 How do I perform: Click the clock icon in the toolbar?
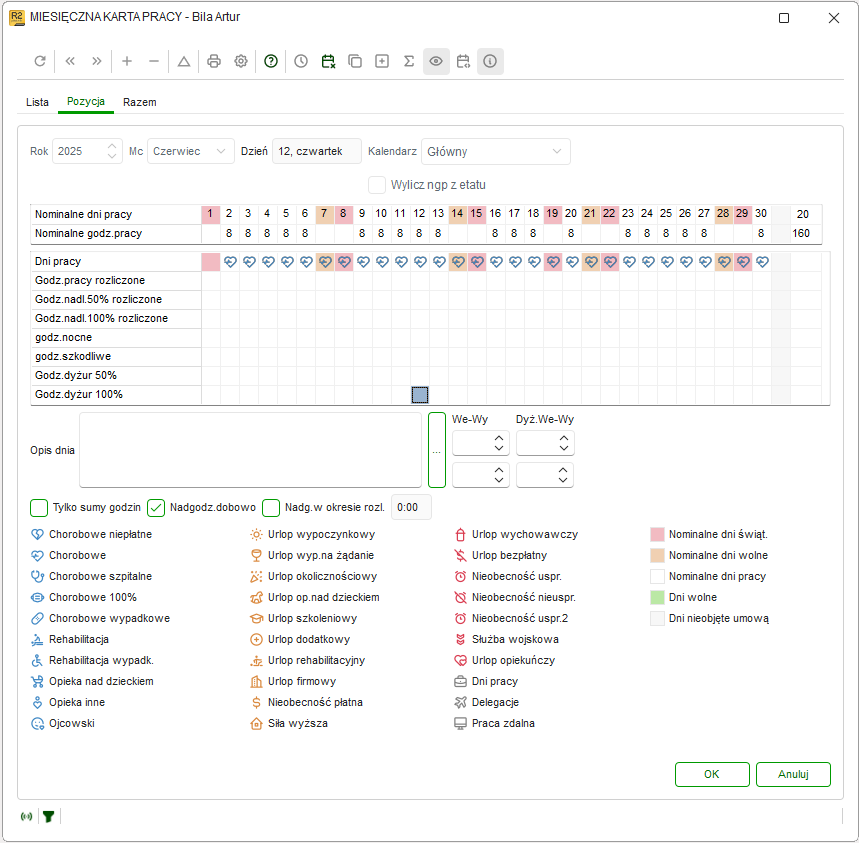coord(301,61)
